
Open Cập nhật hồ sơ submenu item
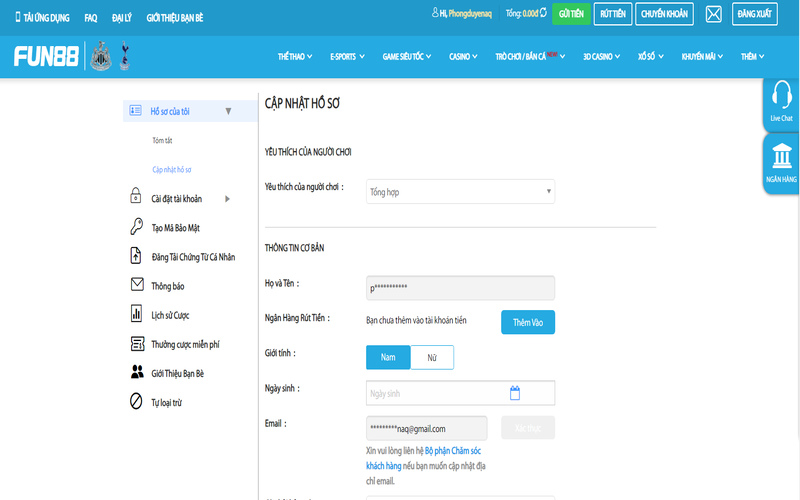(171, 169)
